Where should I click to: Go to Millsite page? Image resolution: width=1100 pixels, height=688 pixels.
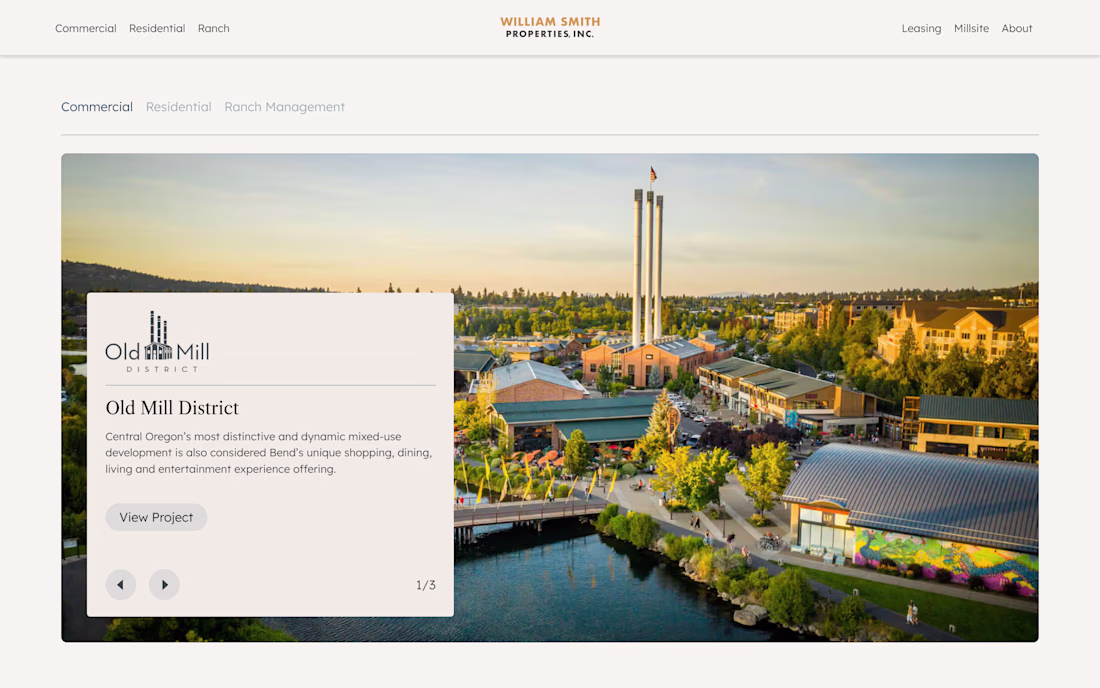971,28
